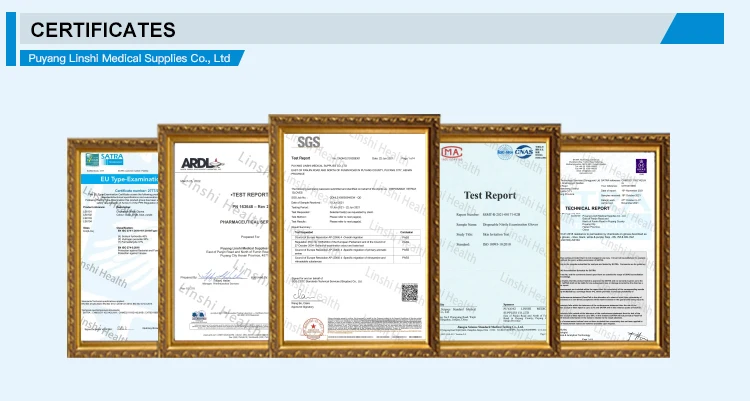The image size is (750, 401).
Task: Click the red round stamp on SGS report
Action: coord(313,329)
